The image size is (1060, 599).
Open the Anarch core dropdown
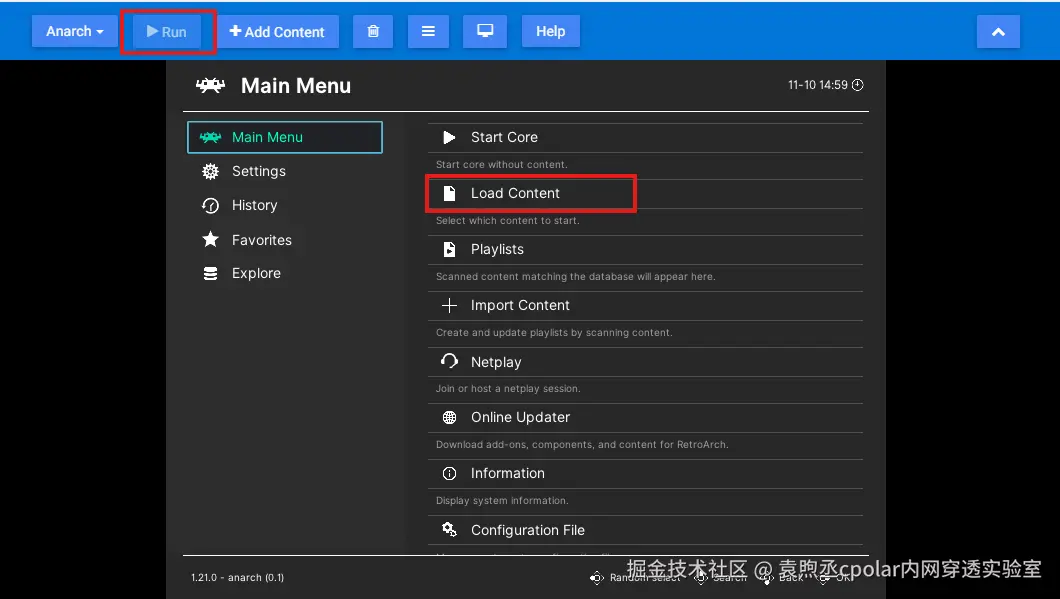(74, 31)
